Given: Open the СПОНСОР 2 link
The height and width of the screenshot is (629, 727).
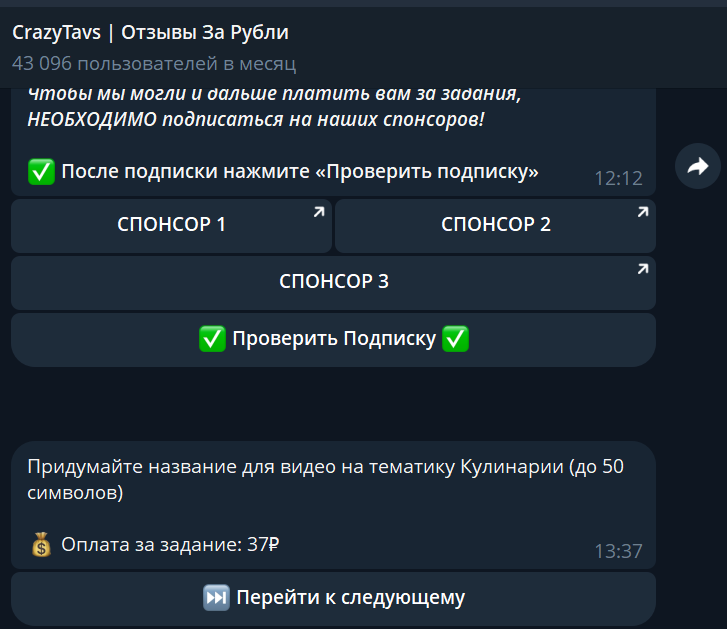Looking at the screenshot, I should pos(495,225).
